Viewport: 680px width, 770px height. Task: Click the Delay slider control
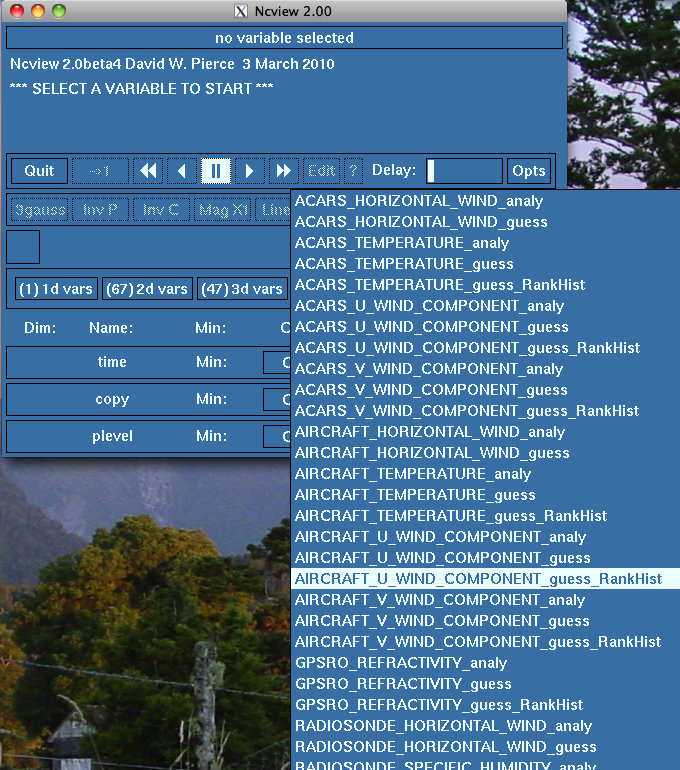[464, 171]
